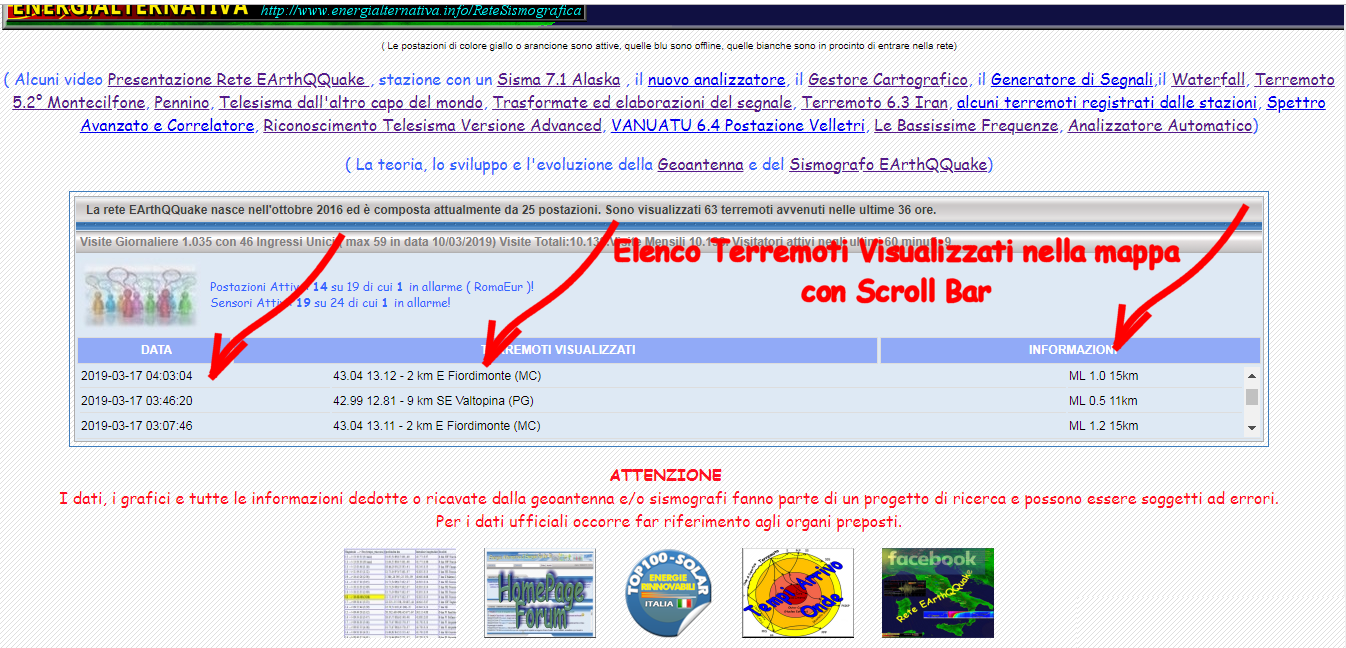Click the ML 1.0 15km value

pyautogui.click(x=1103, y=376)
